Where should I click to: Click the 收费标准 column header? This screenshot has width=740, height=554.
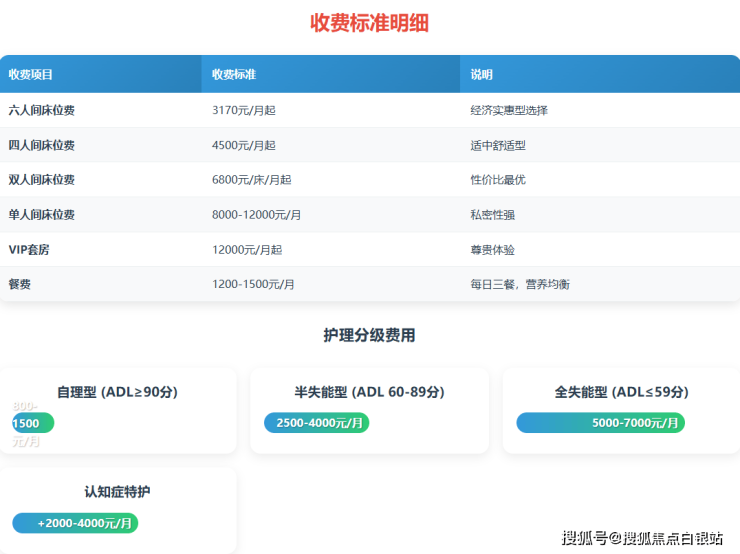[234, 75]
